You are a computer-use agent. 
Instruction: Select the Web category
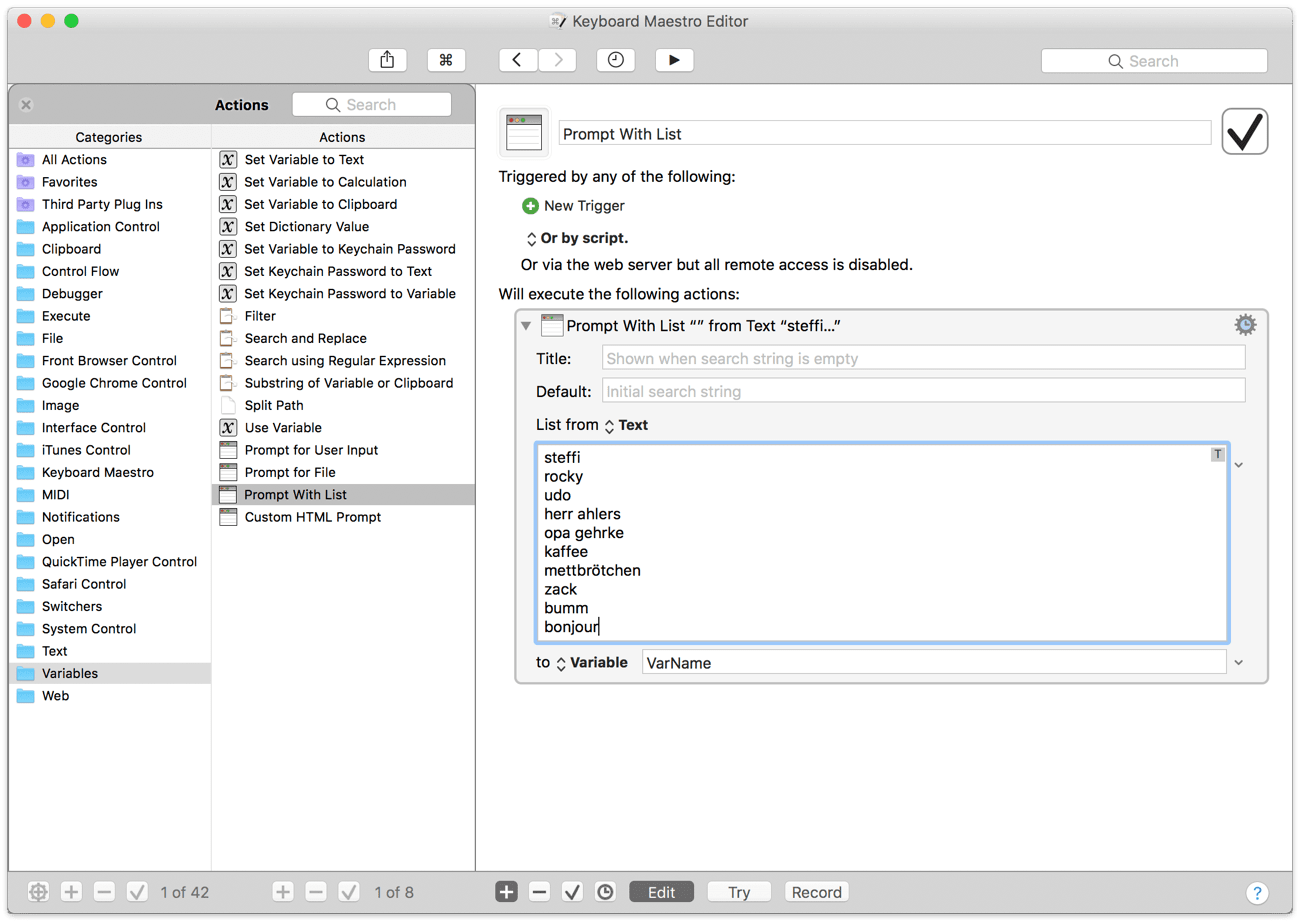[110, 695]
